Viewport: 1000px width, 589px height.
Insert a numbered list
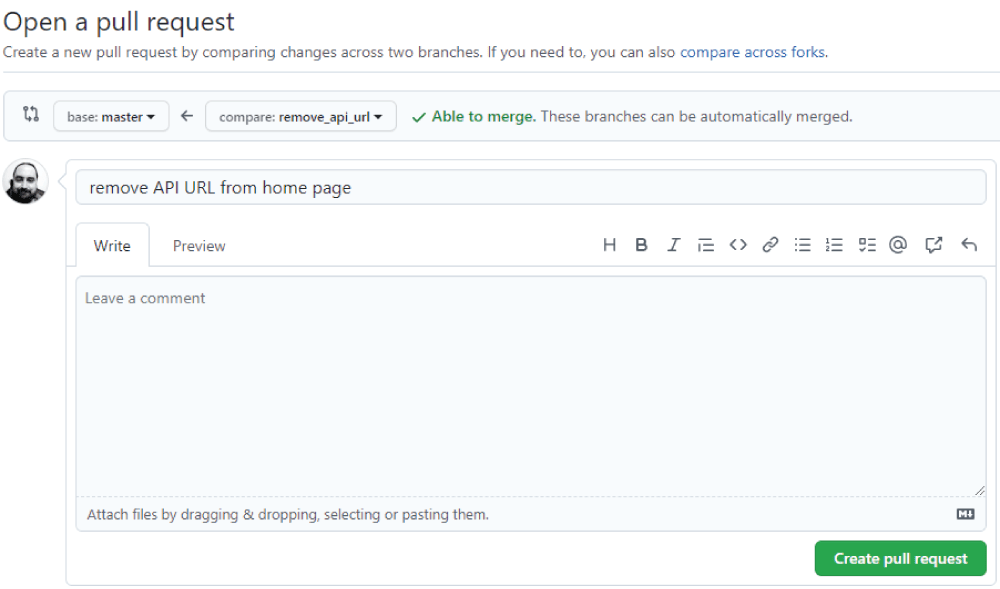(834, 245)
